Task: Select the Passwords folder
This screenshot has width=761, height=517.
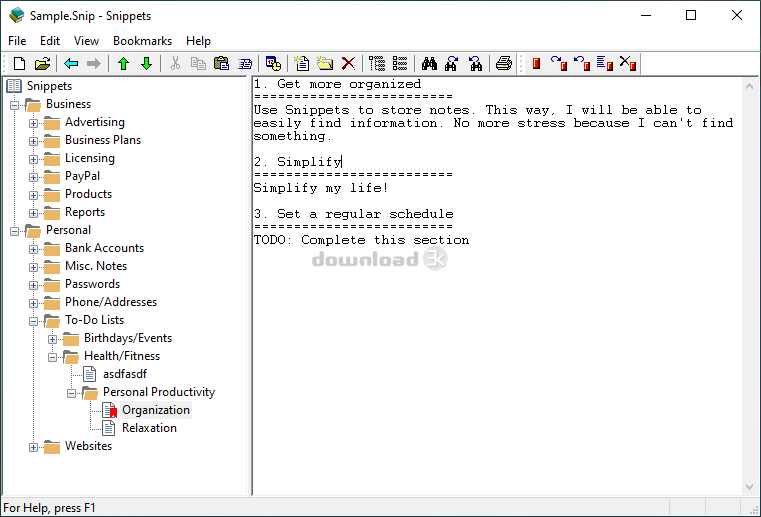Action: pyautogui.click(x=92, y=284)
